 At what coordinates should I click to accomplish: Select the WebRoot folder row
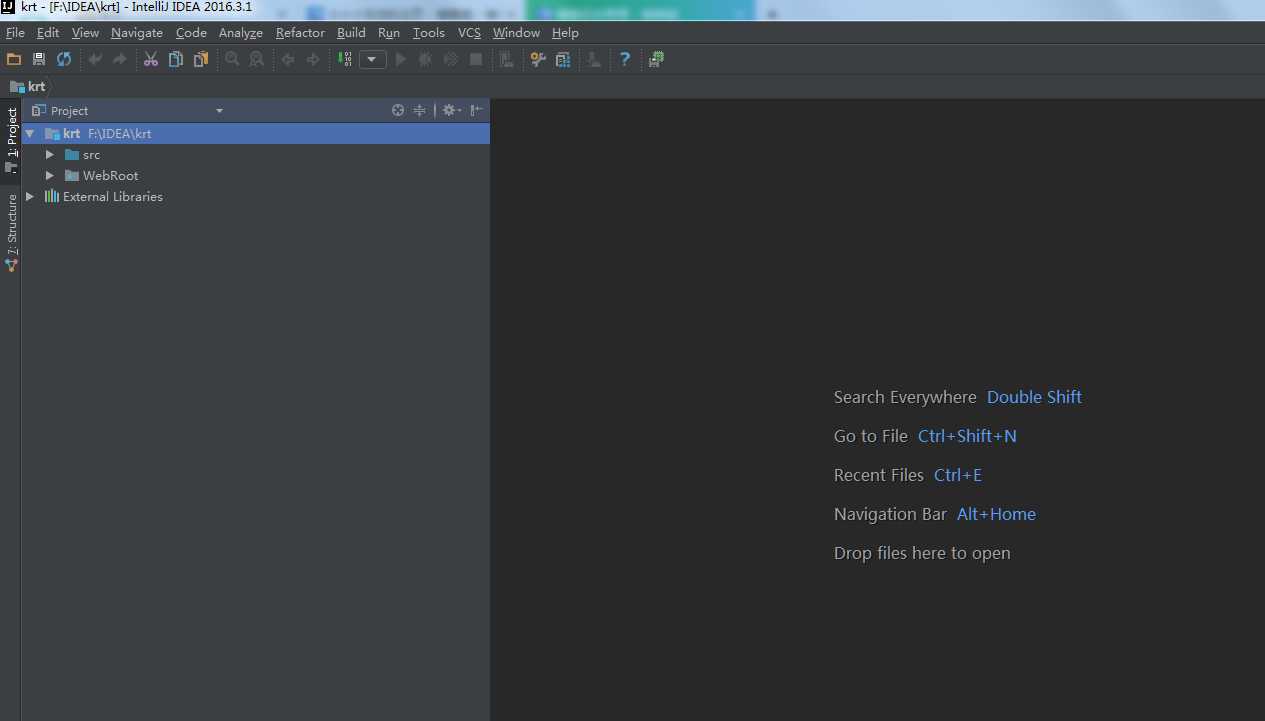256,175
